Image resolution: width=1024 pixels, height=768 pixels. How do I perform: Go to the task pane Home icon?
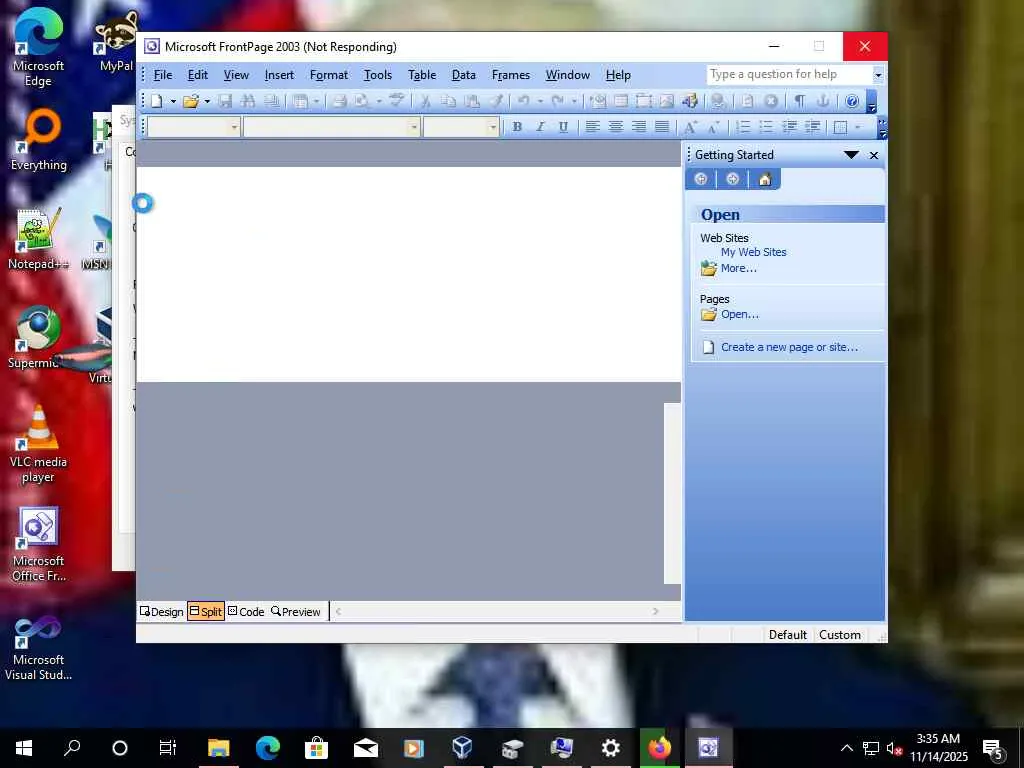(x=765, y=179)
